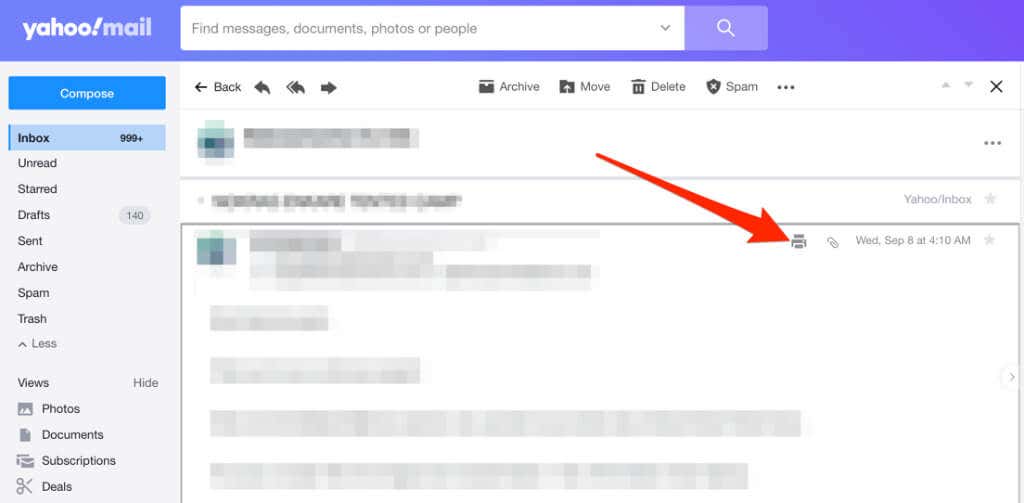Click the printer icon in message header
Image resolution: width=1024 pixels, height=503 pixels.
click(799, 242)
